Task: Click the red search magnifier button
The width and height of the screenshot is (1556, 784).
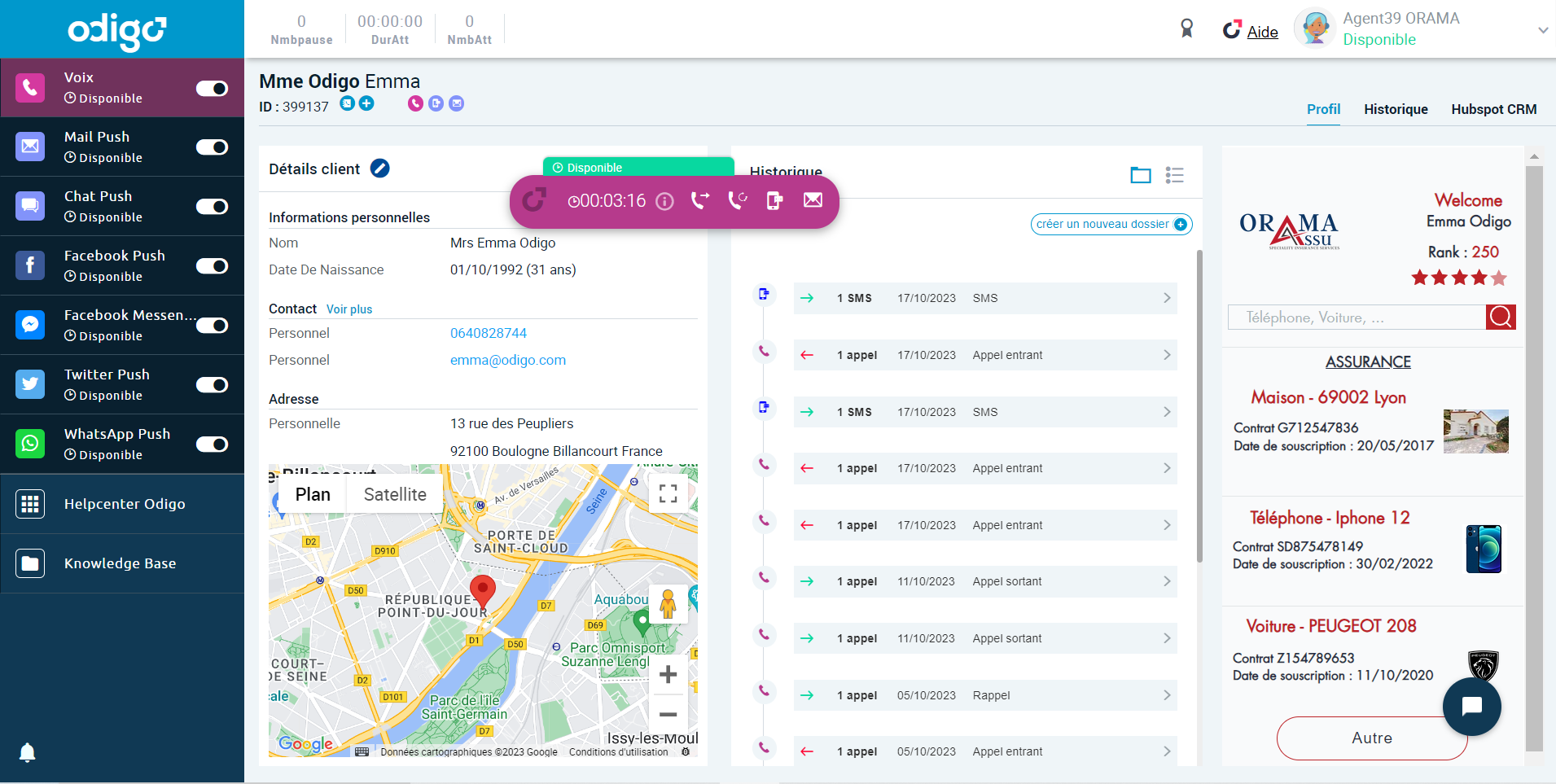Action: tap(1500, 317)
